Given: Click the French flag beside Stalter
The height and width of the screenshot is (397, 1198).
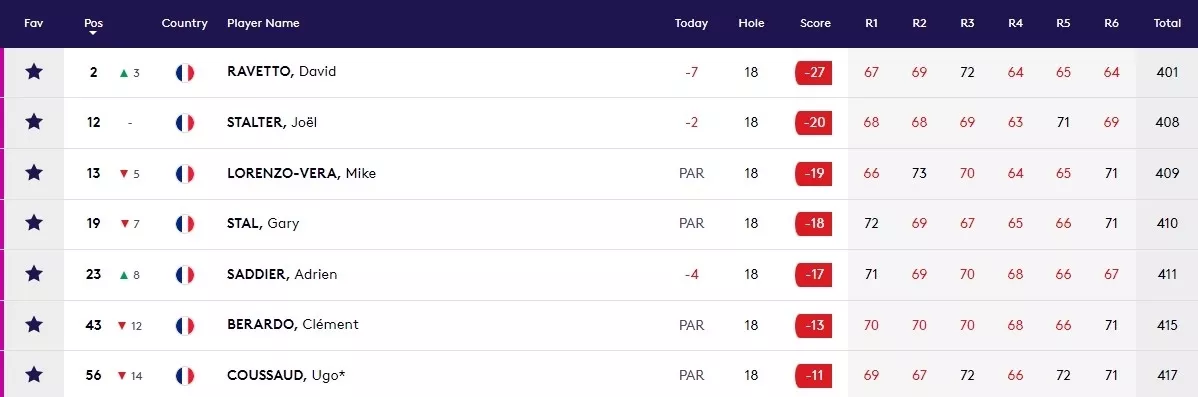Looking at the screenshot, I should tap(185, 123).
